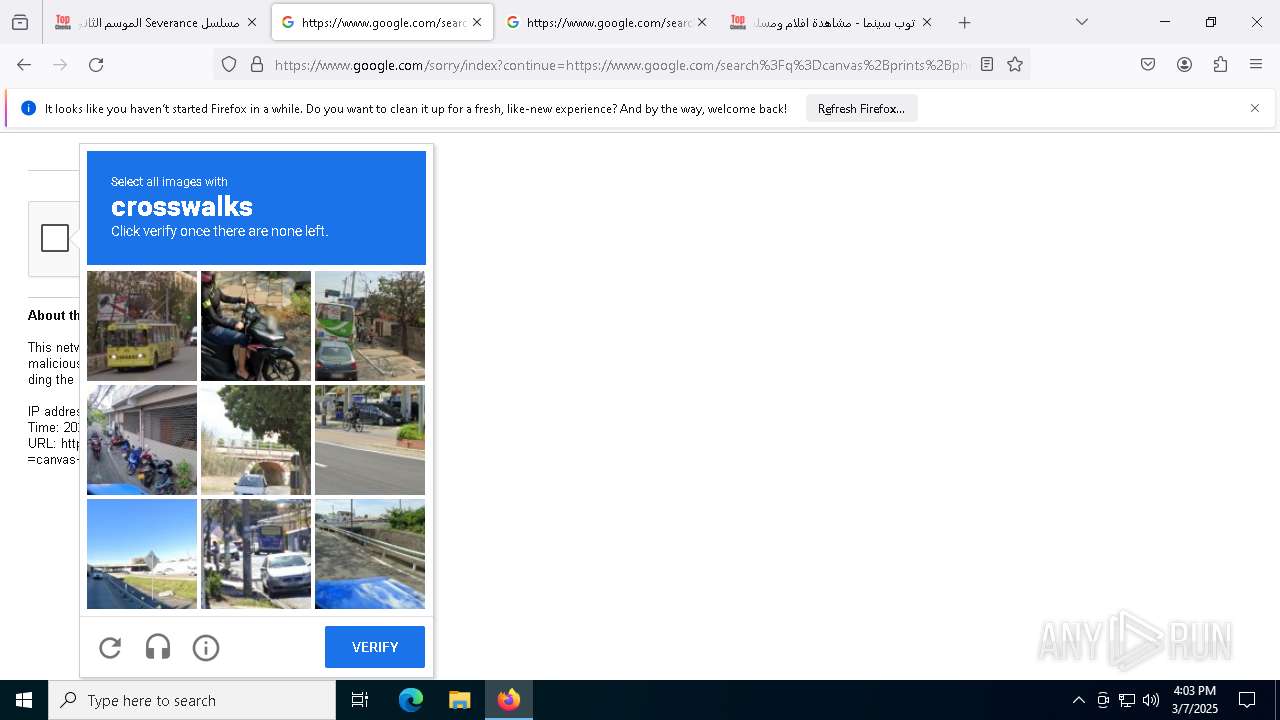
Task: View site security padlock information
Action: point(257,64)
